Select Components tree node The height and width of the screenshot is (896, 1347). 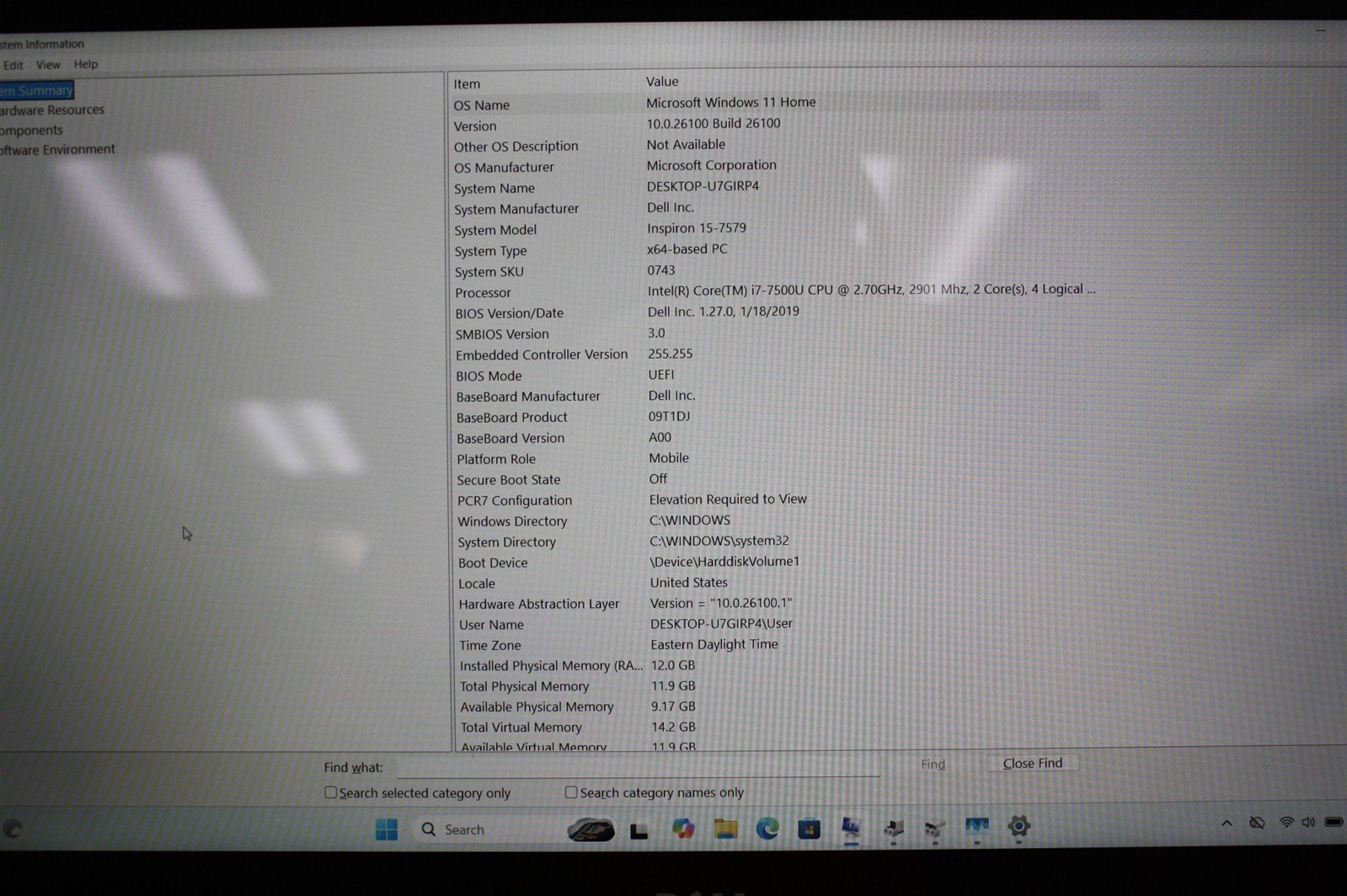click(x=31, y=131)
